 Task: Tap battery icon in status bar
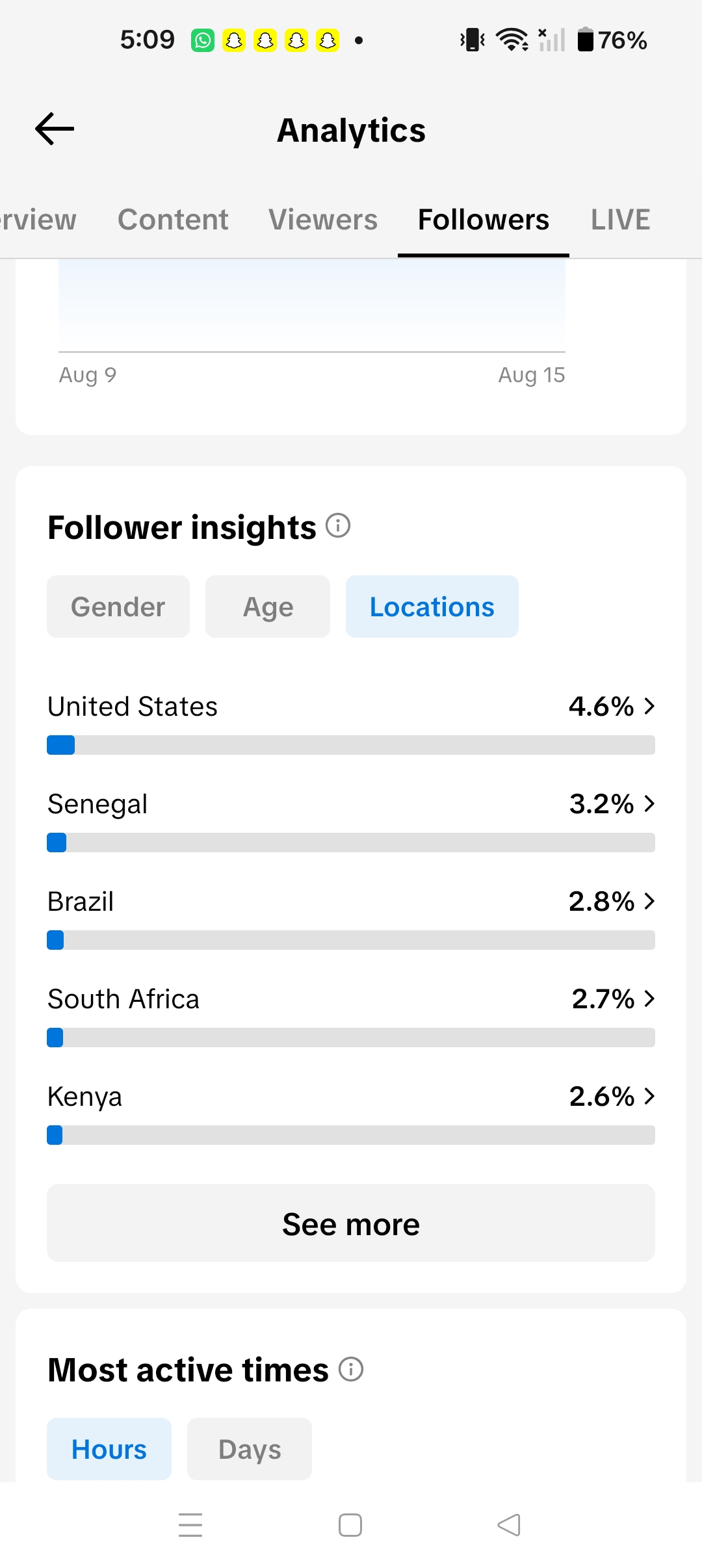tap(586, 40)
